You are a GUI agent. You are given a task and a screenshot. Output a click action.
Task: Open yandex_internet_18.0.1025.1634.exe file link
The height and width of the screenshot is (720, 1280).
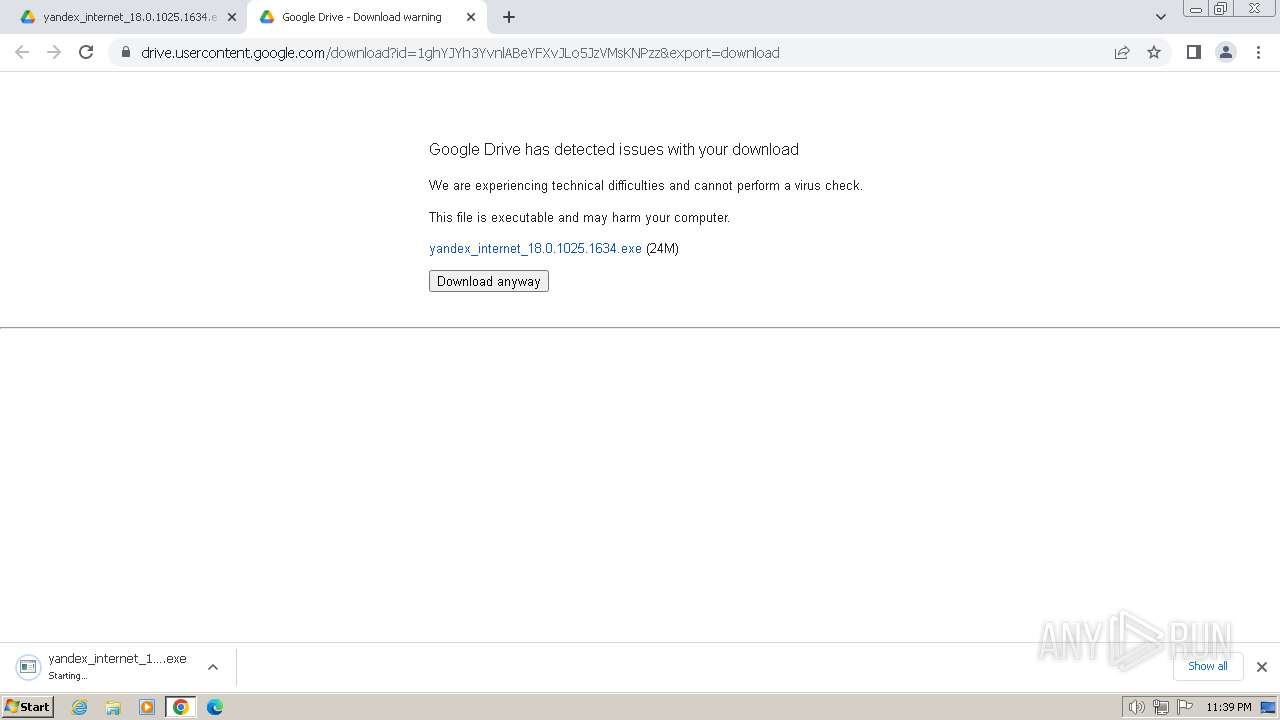(x=535, y=248)
